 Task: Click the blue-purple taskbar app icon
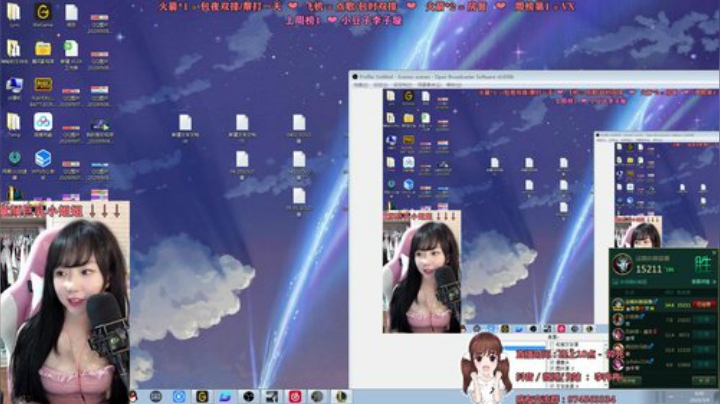(225, 396)
